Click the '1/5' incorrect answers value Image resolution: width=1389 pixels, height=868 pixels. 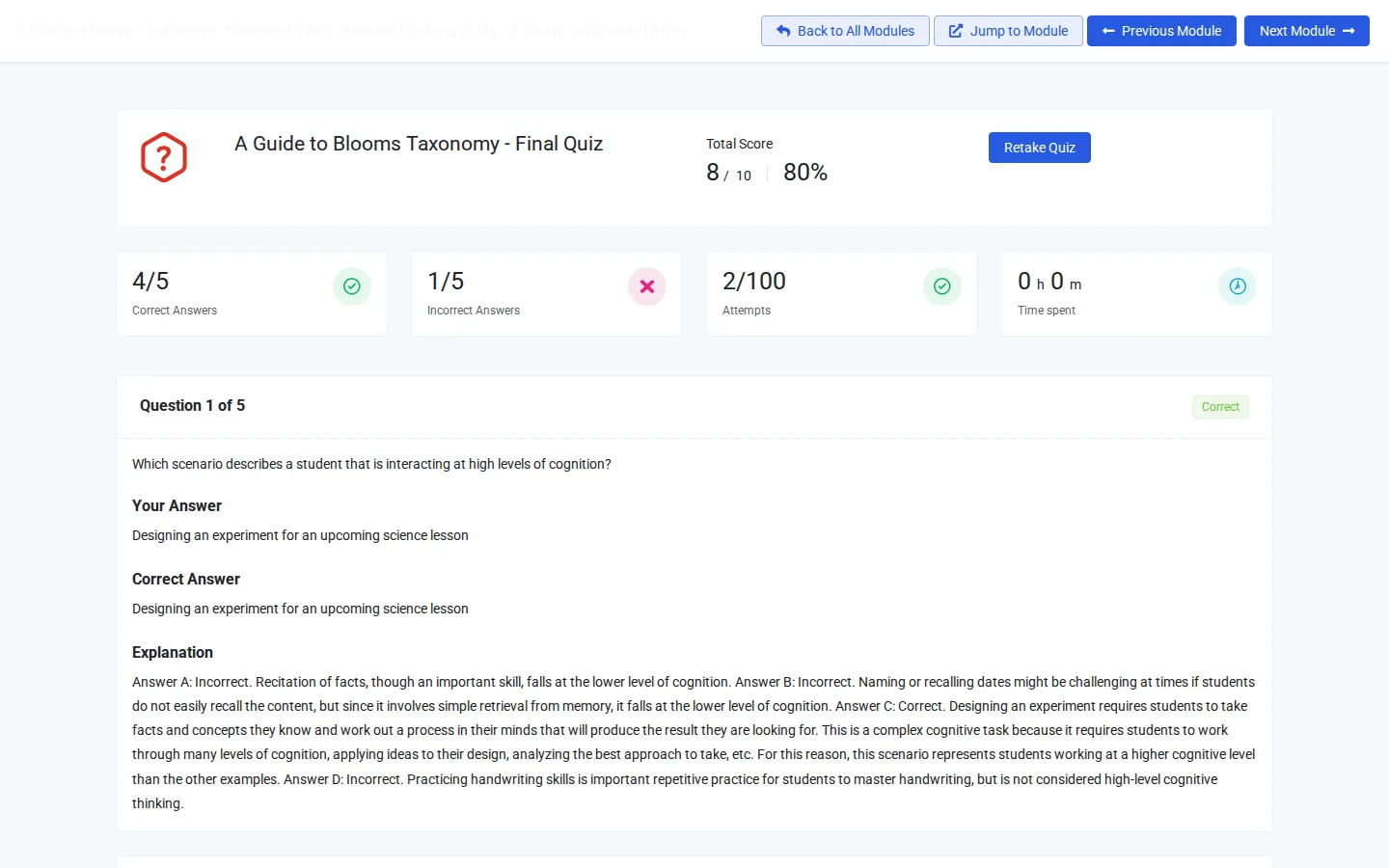point(446,281)
